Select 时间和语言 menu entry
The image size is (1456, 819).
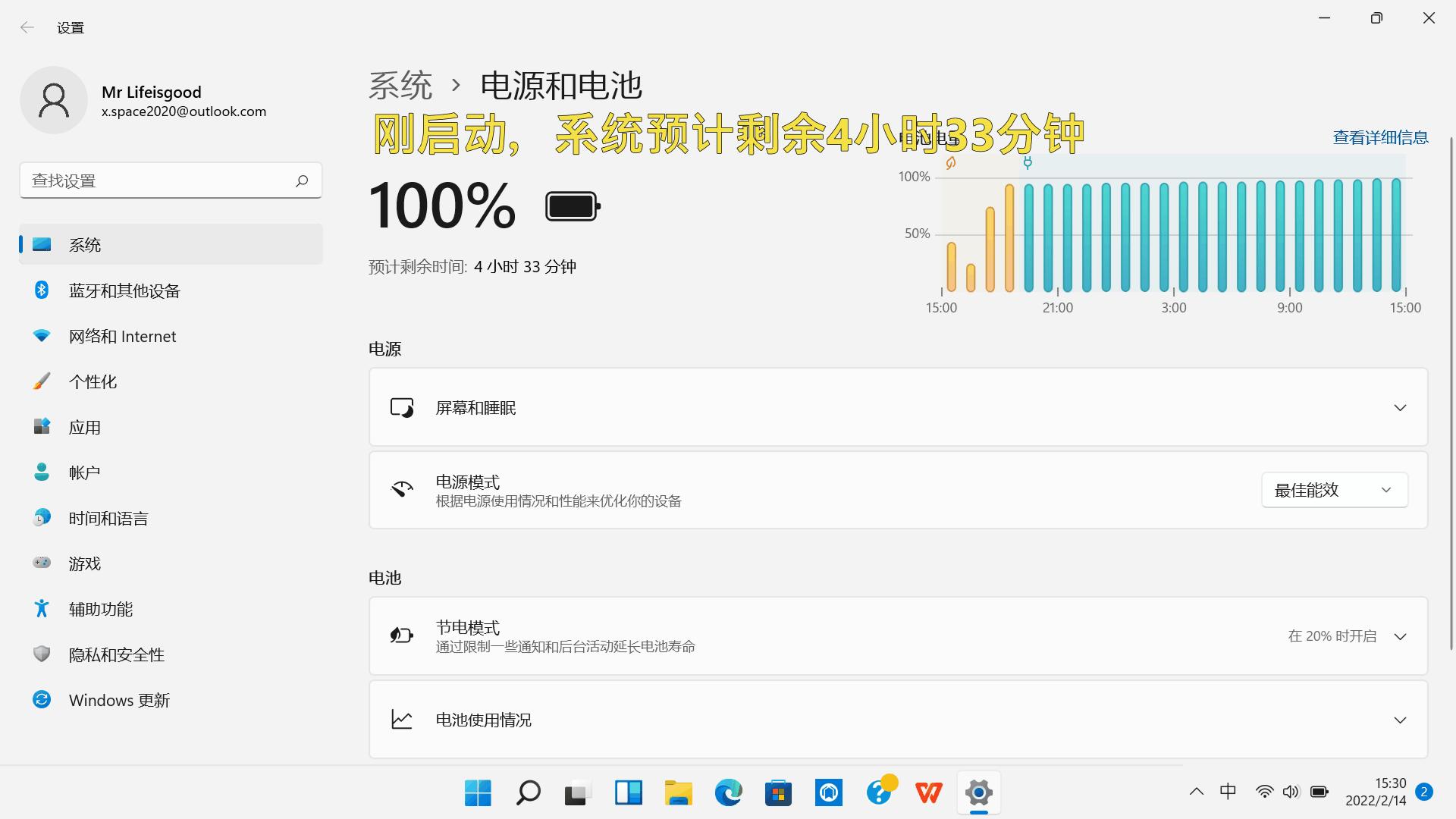tap(108, 517)
